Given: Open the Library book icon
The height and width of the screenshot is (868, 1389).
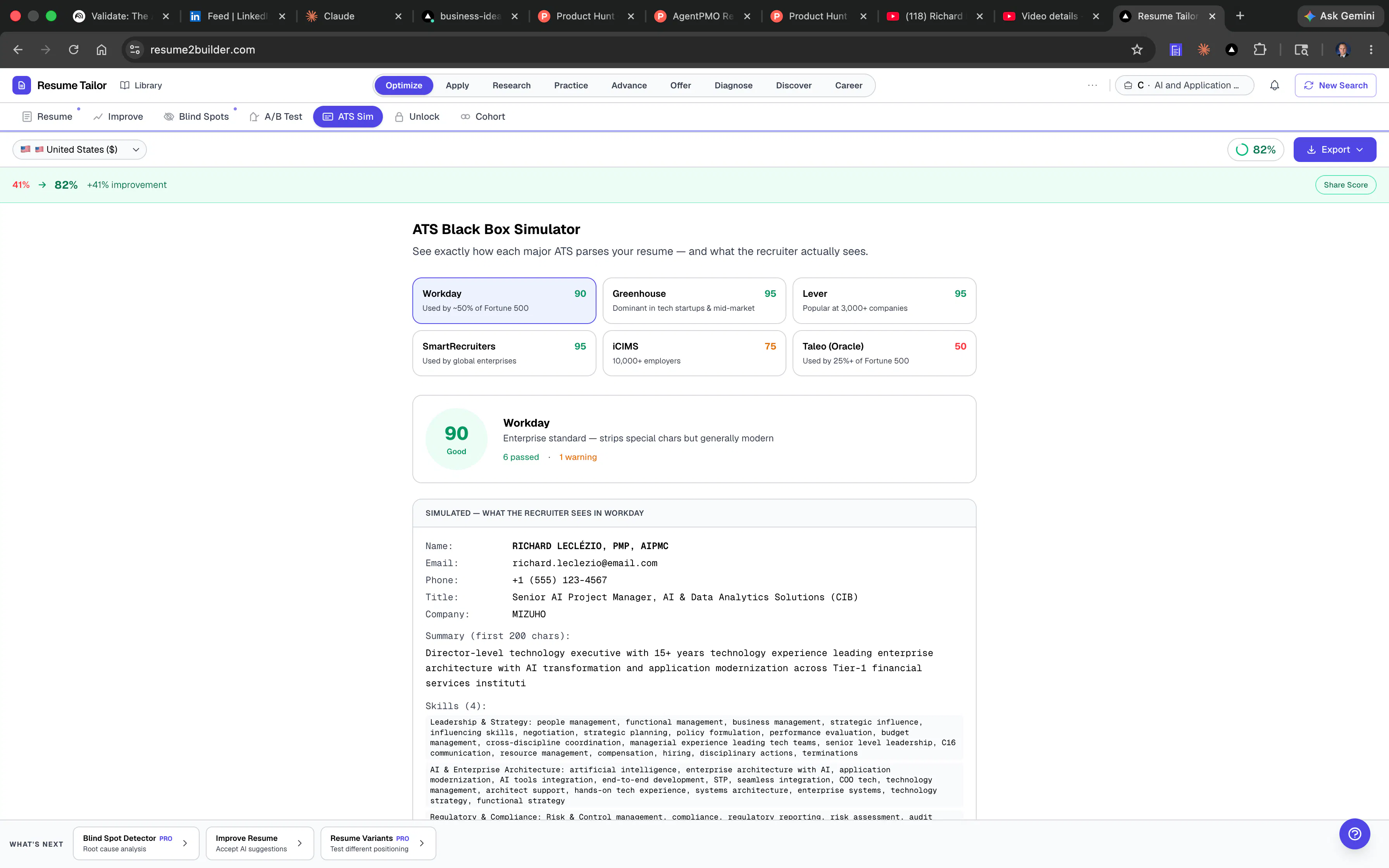Looking at the screenshot, I should tap(124, 85).
